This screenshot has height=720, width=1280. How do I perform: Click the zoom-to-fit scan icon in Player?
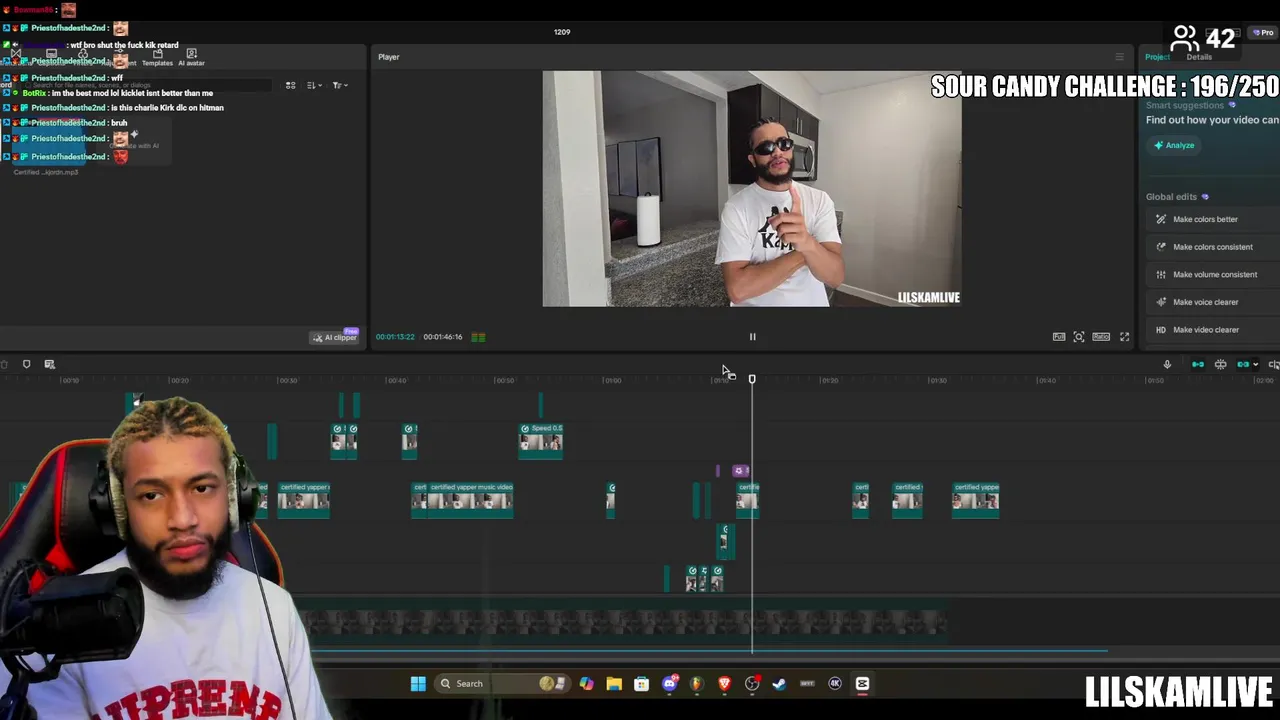coord(1079,337)
